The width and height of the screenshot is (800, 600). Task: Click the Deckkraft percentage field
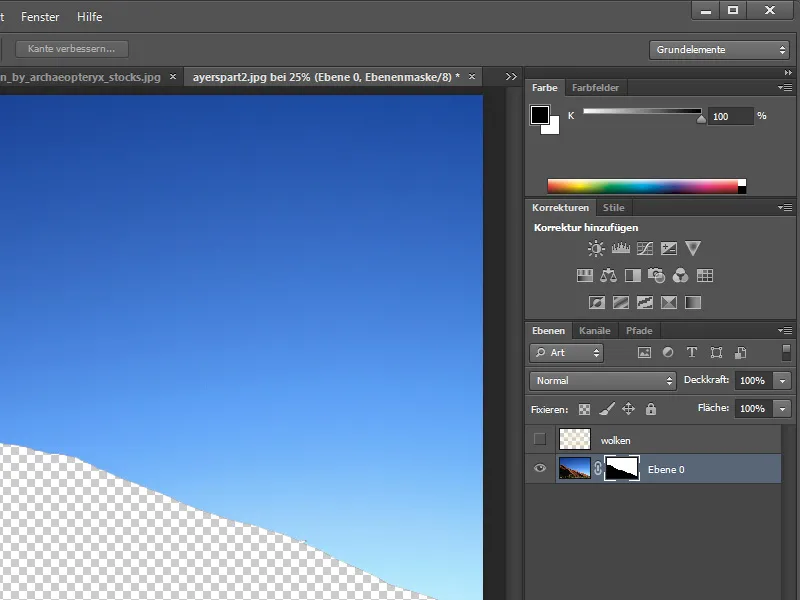[x=754, y=381]
